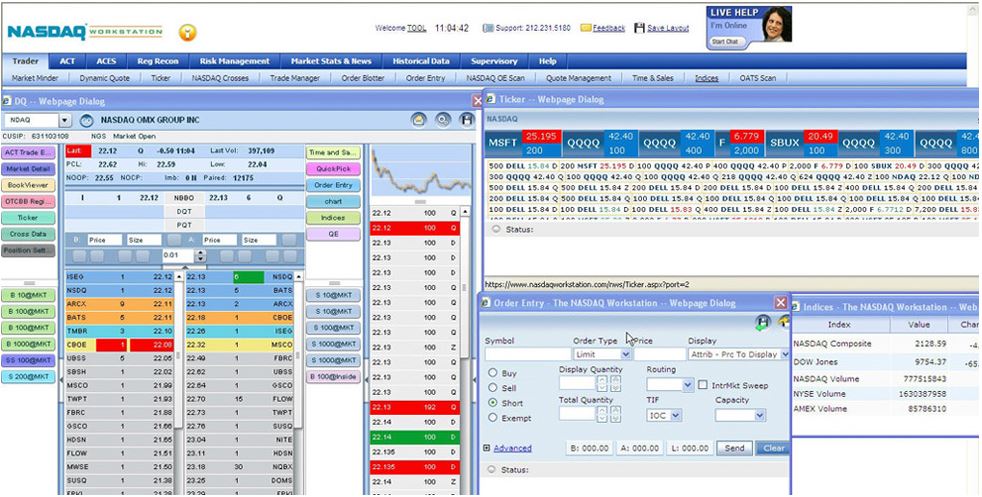982x497 pixels.
Task: Click the plus icon beside Advanced
Action: (x=487, y=448)
